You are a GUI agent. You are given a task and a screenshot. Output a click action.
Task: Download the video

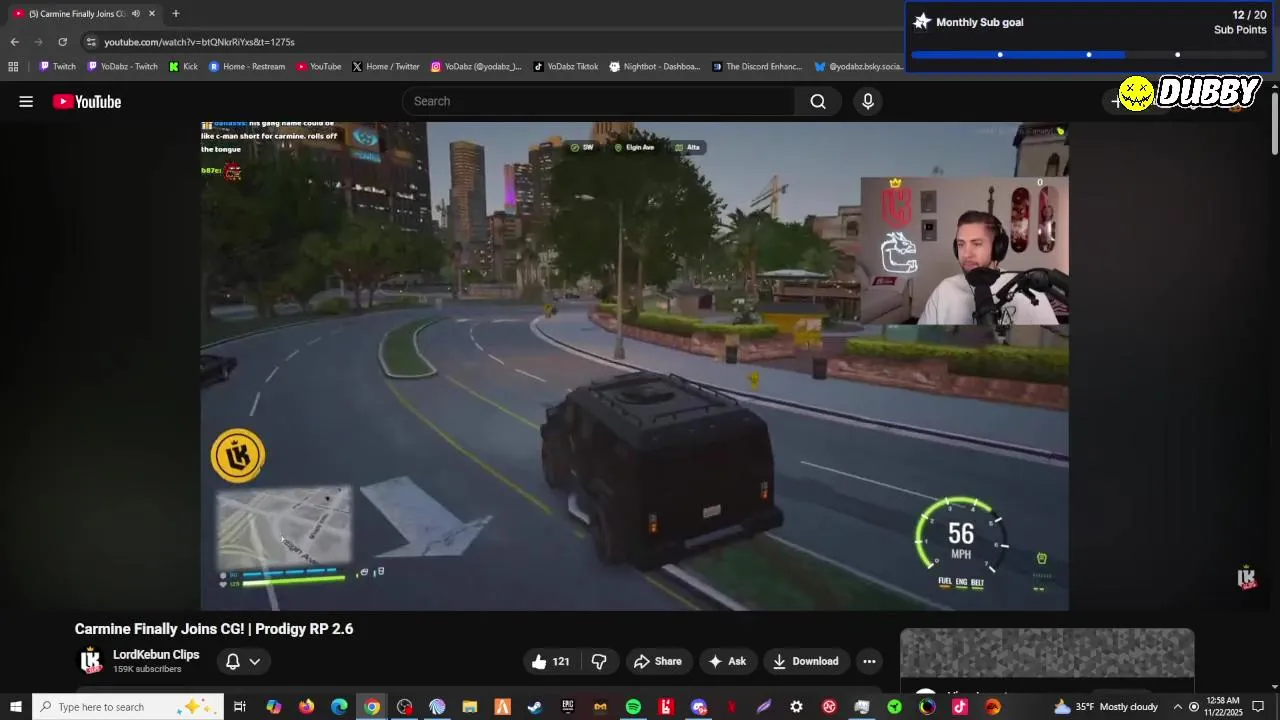tap(806, 661)
